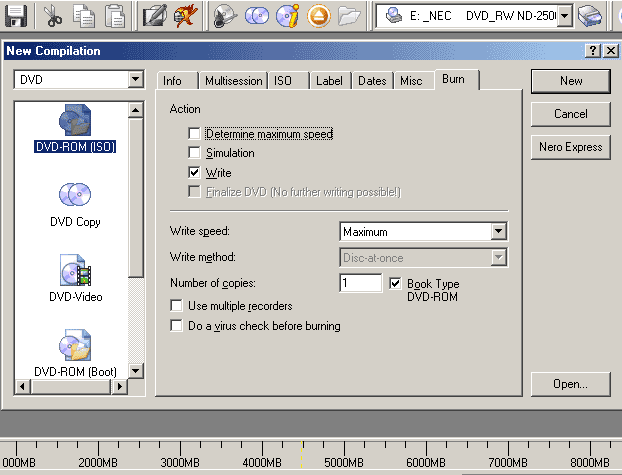
Task: Click the Copy disc toolbar icon
Action: coord(257,16)
